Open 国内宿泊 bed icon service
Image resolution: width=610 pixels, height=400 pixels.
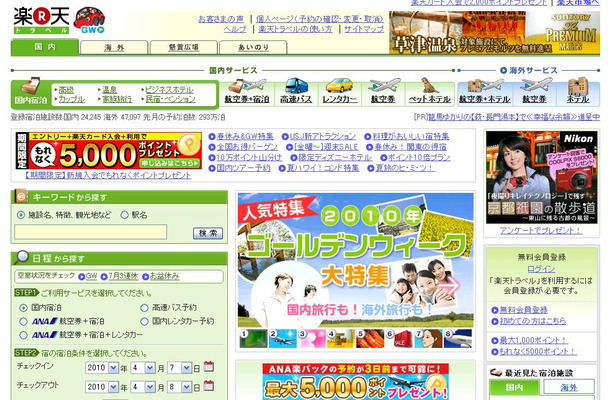point(31,93)
